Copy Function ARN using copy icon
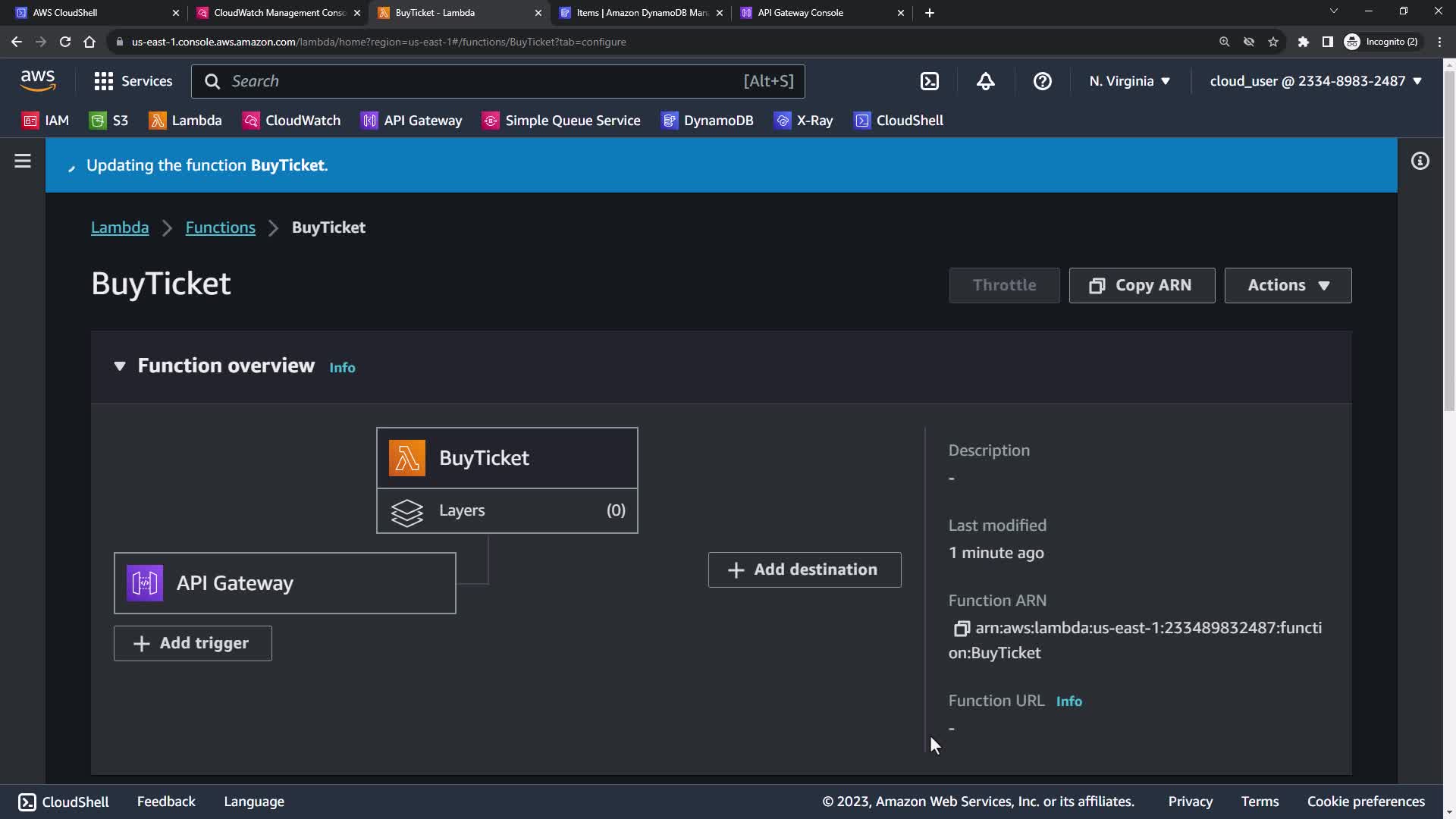Screen dimensions: 1456x819 pyautogui.click(x=961, y=629)
